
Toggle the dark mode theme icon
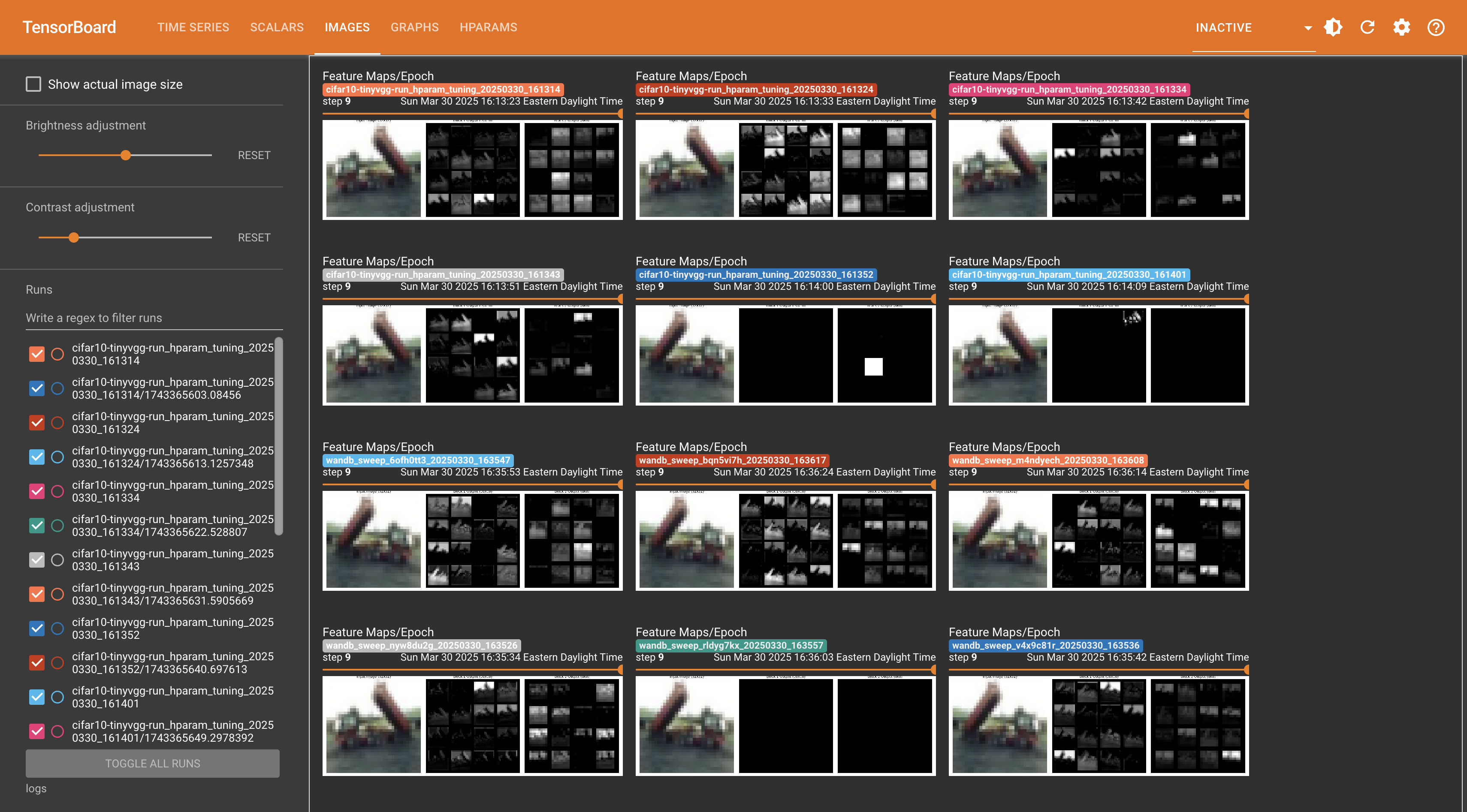pos(1333,27)
